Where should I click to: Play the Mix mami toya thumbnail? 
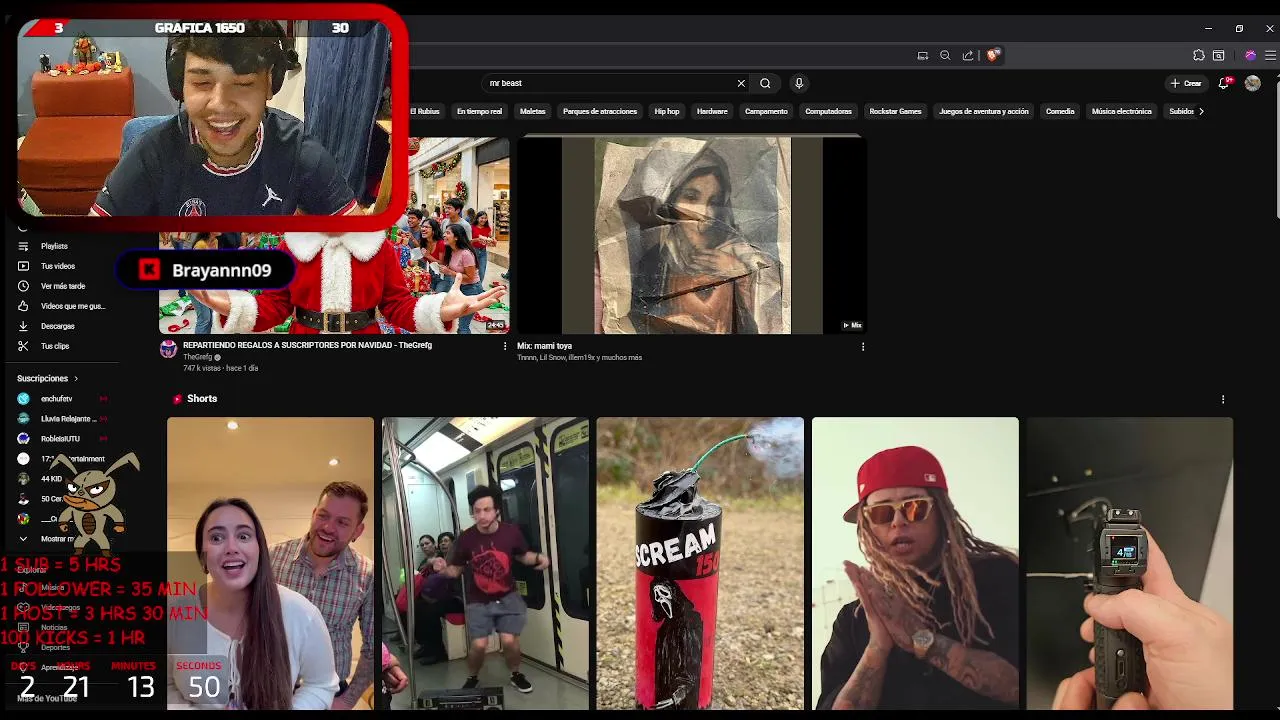(692, 235)
